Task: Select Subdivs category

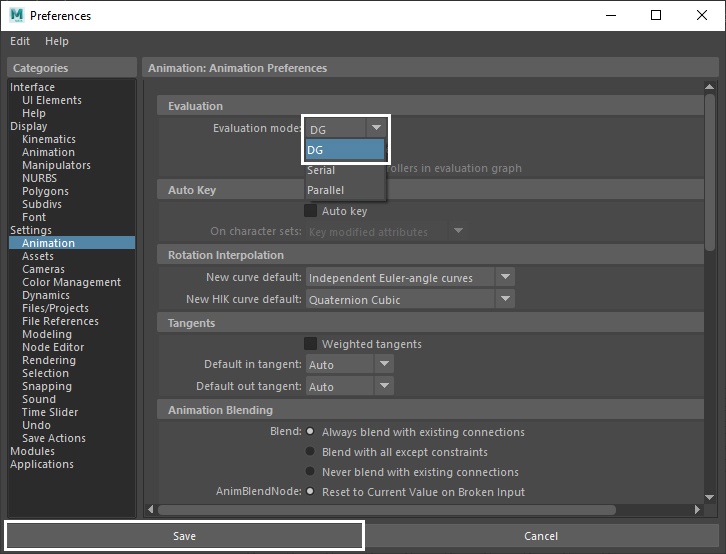Action: click(x=42, y=204)
